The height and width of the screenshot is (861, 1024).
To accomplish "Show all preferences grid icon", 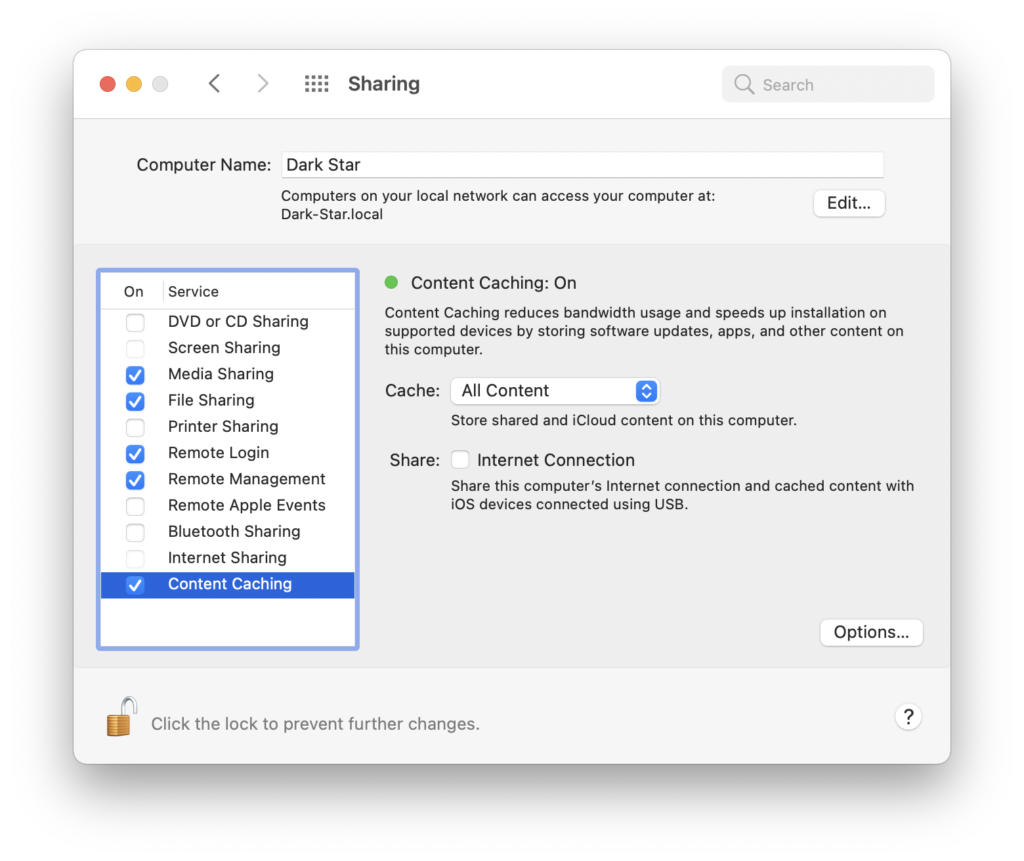I will 317,84.
